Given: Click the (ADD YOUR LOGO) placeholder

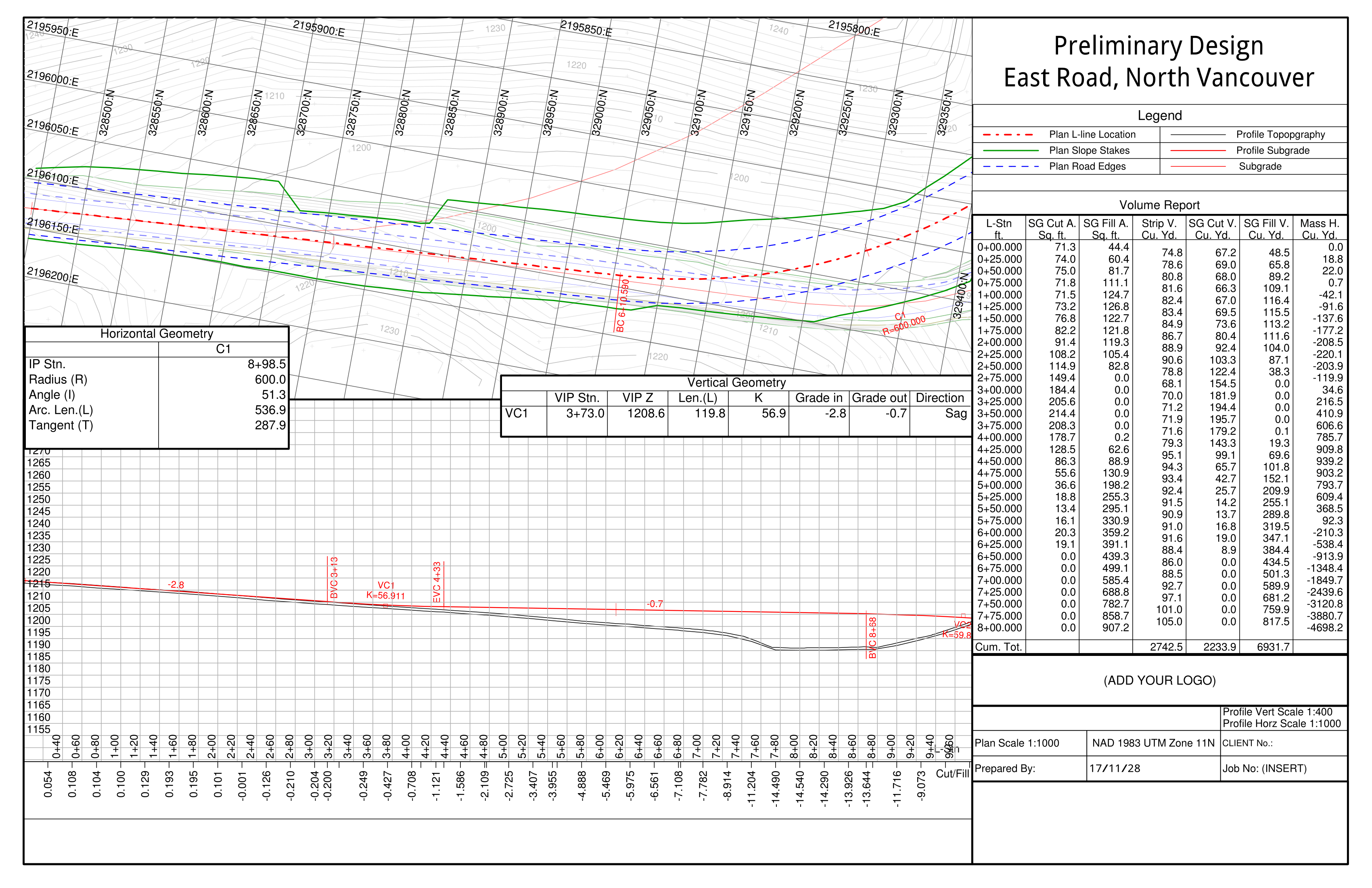Looking at the screenshot, I should tap(1159, 681).
